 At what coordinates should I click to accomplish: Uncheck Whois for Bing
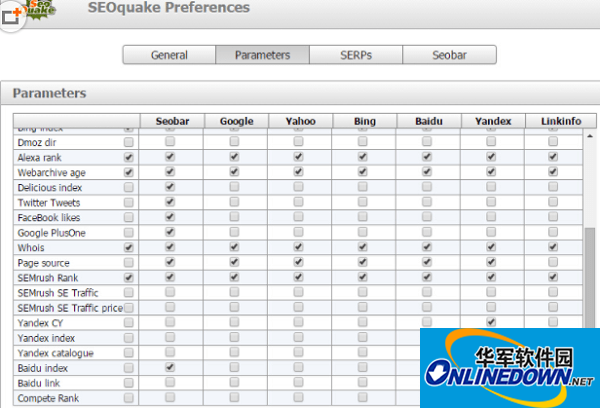[x=363, y=247]
